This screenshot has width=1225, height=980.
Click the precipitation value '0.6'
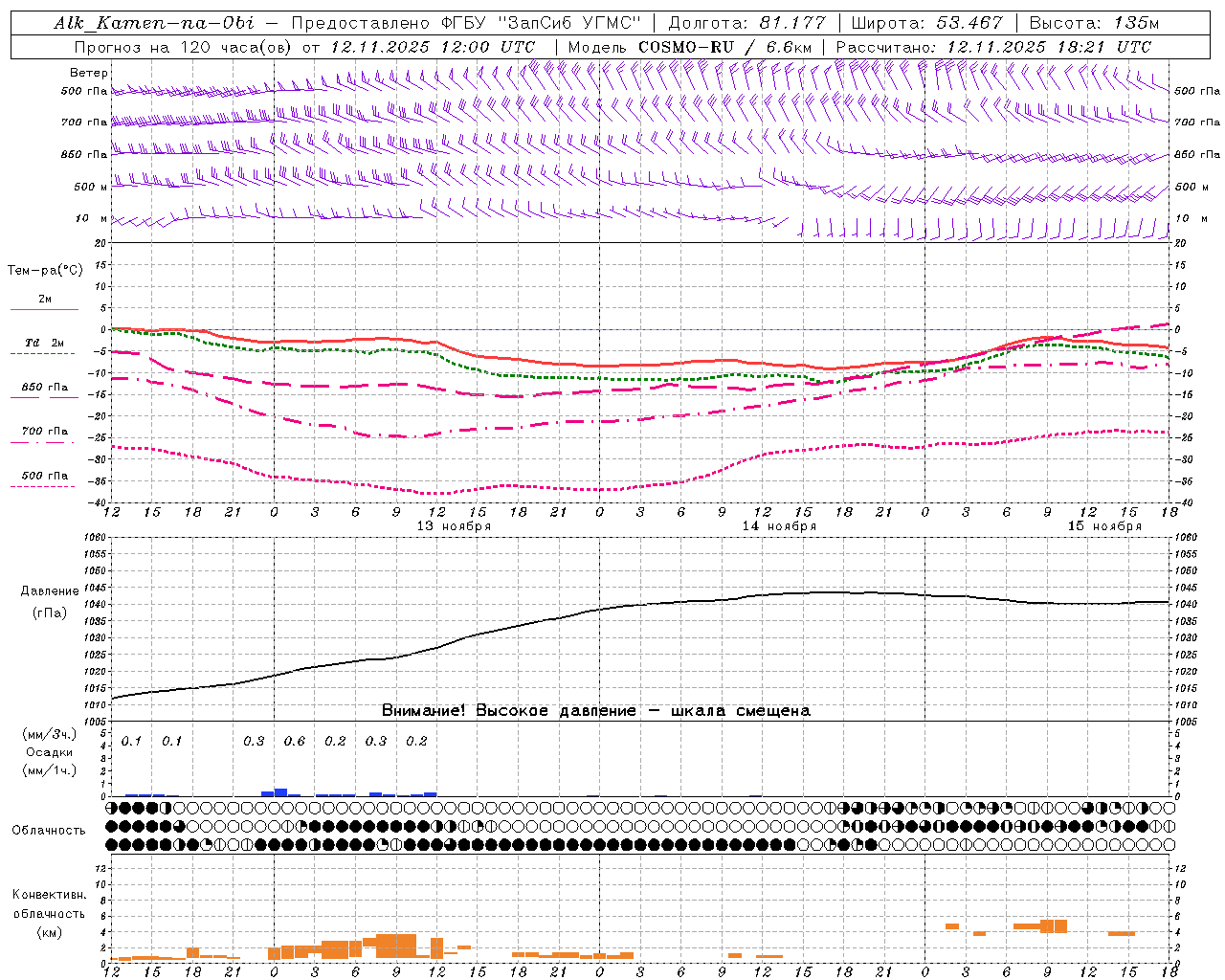tap(295, 741)
